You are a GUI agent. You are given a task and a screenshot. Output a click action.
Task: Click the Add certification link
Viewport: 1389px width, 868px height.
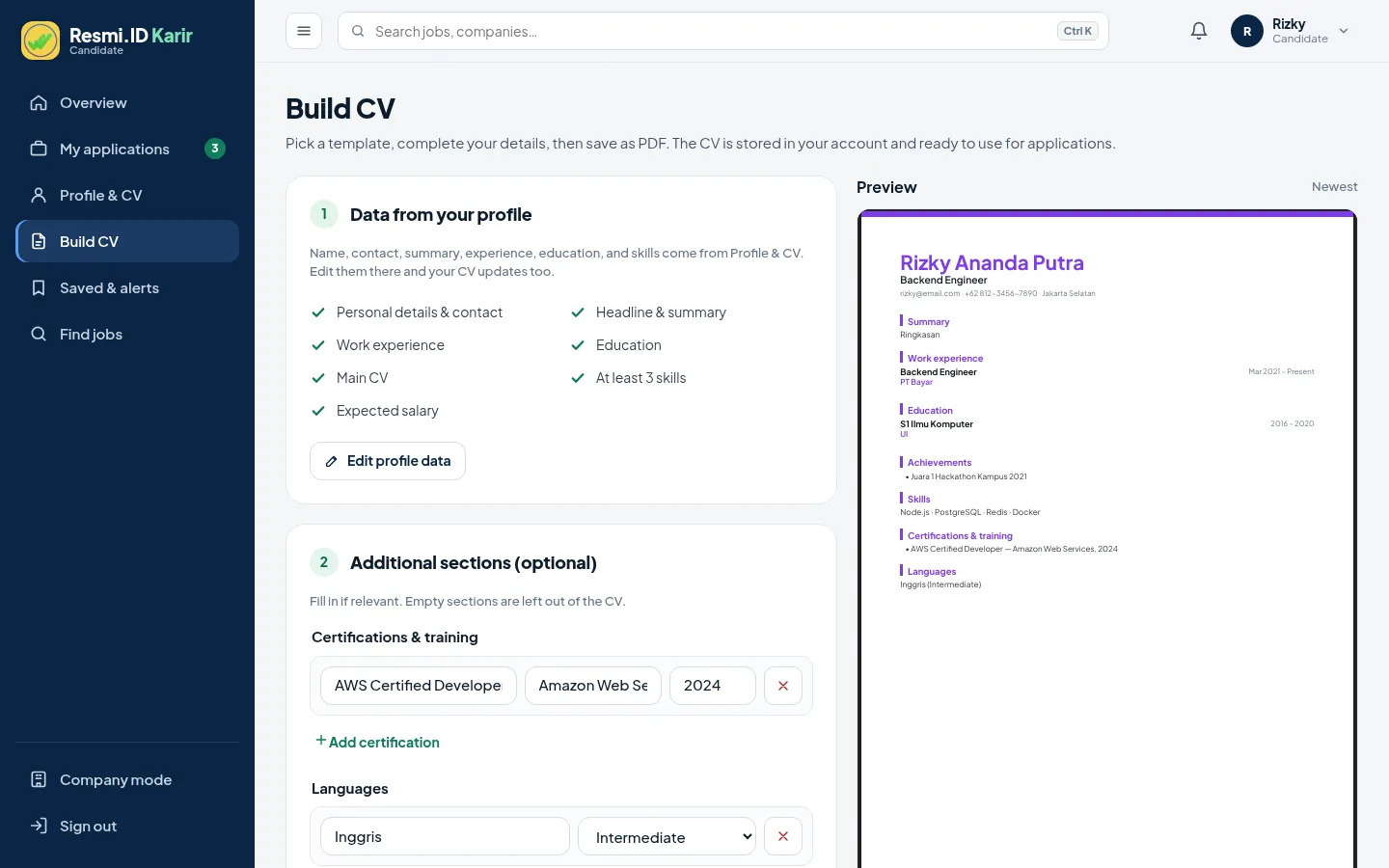(377, 742)
